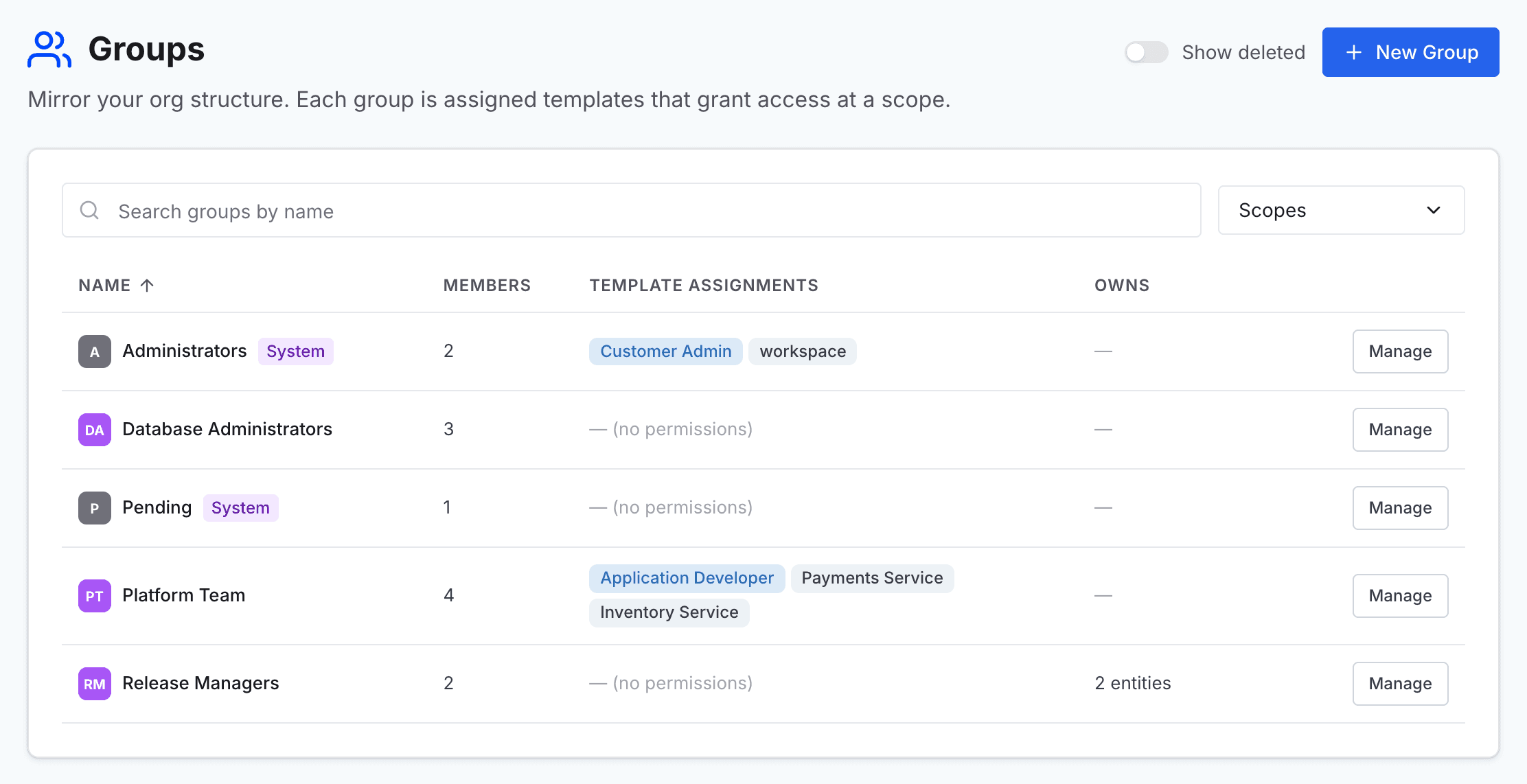This screenshot has height=784, width=1527.
Task: Manage the Pending group
Action: click(x=1400, y=508)
